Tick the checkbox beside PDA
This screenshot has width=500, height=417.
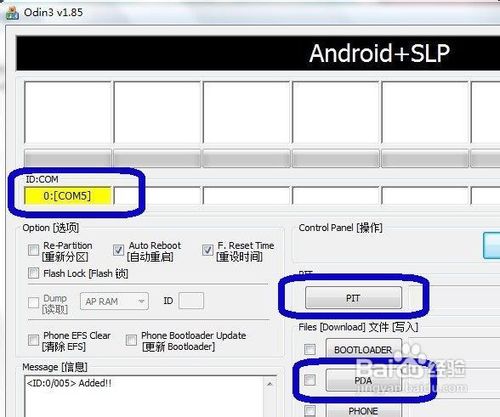pyautogui.click(x=310, y=380)
